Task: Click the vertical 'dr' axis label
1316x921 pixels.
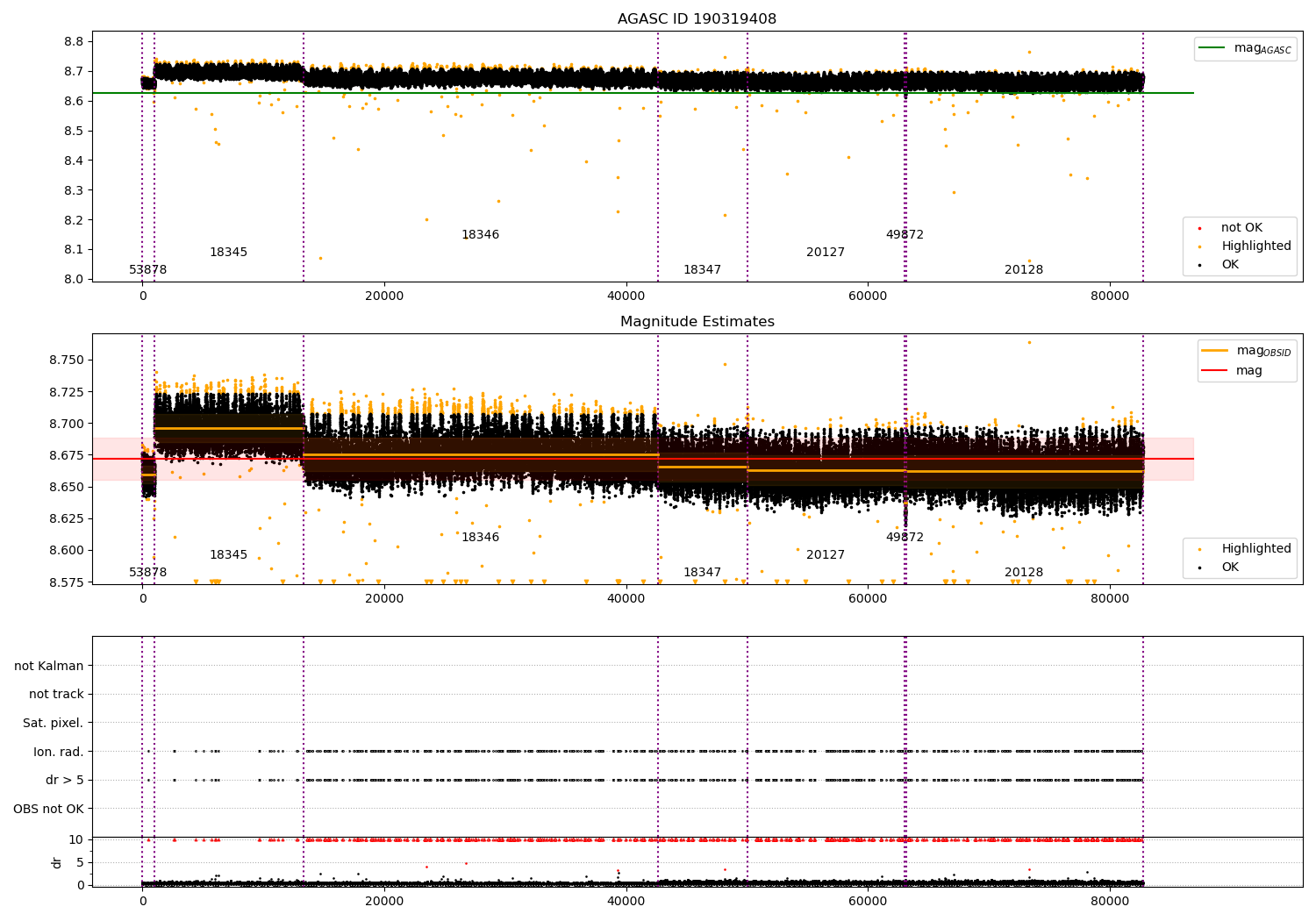Action: point(57,862)
